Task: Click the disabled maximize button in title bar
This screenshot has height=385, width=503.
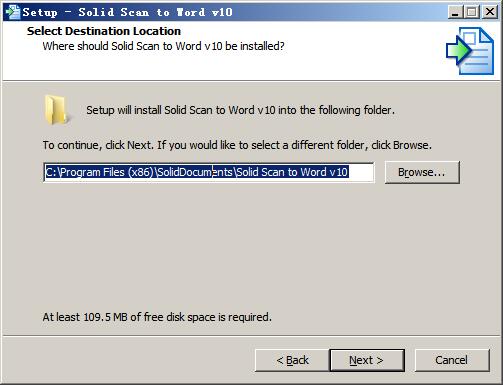Action: (472, 12)
